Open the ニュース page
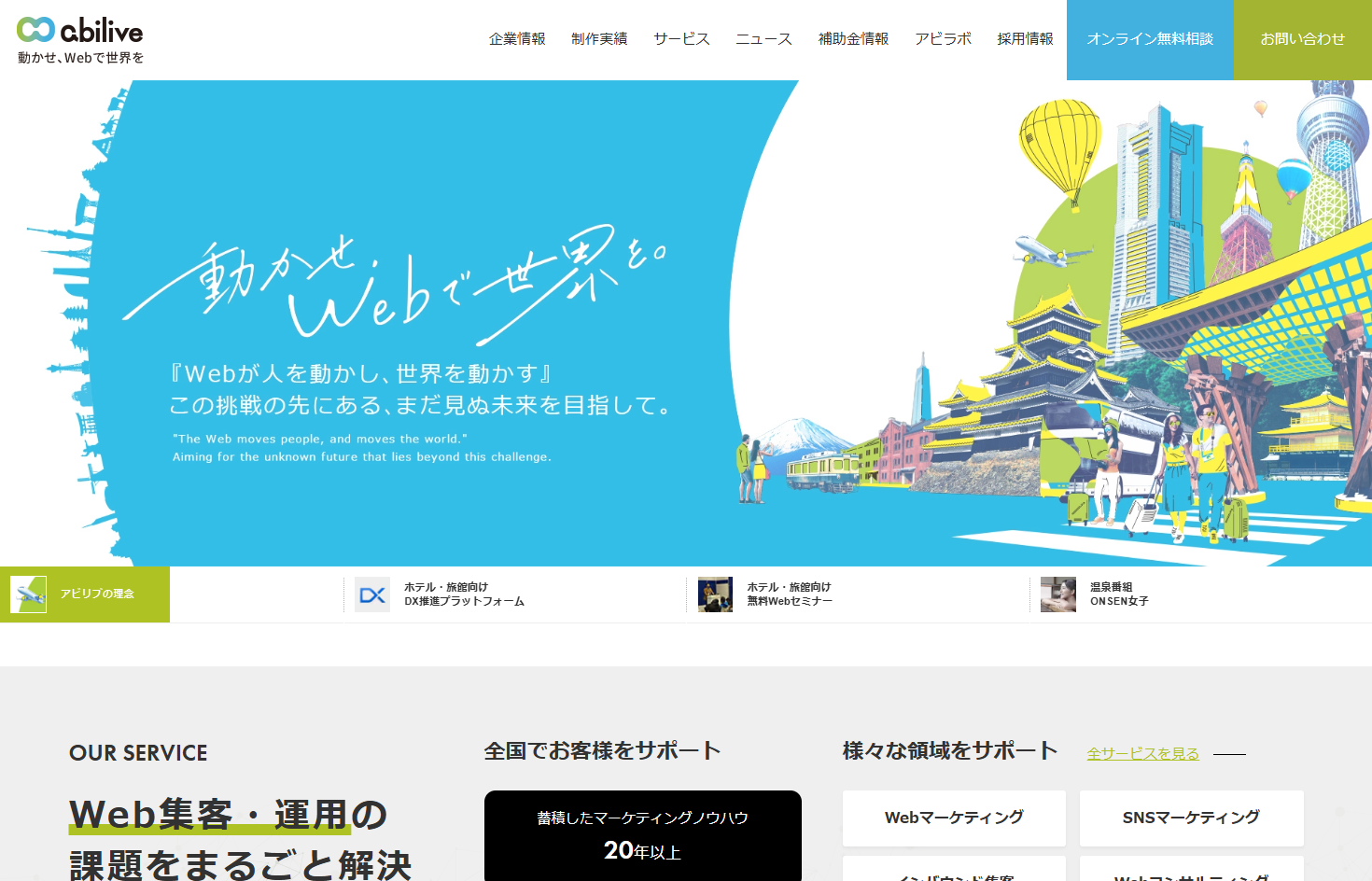 pos(763,39)
